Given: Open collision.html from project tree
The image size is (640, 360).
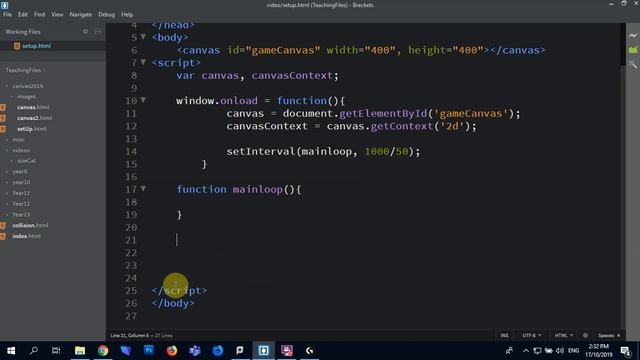Looking at the screenshot, I should coord(30,225).
